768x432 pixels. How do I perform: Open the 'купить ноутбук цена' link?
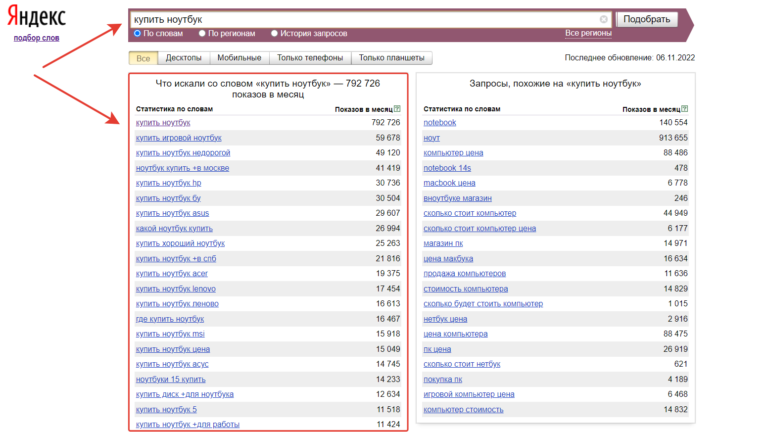pos(173,349)
